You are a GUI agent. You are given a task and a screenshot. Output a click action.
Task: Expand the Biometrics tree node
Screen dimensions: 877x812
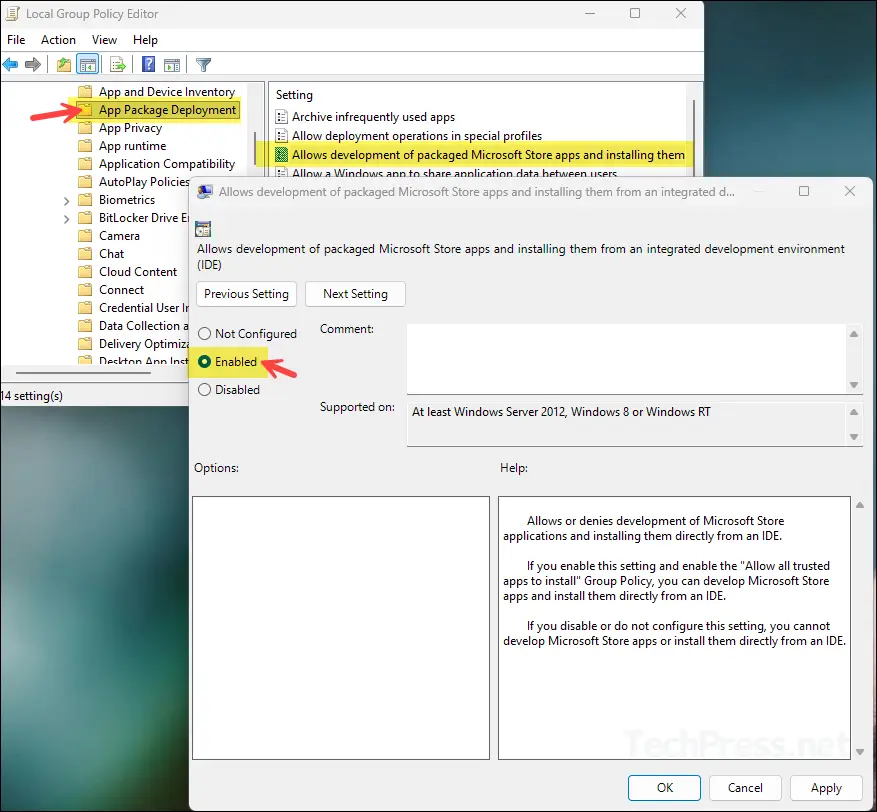point(67,199)
